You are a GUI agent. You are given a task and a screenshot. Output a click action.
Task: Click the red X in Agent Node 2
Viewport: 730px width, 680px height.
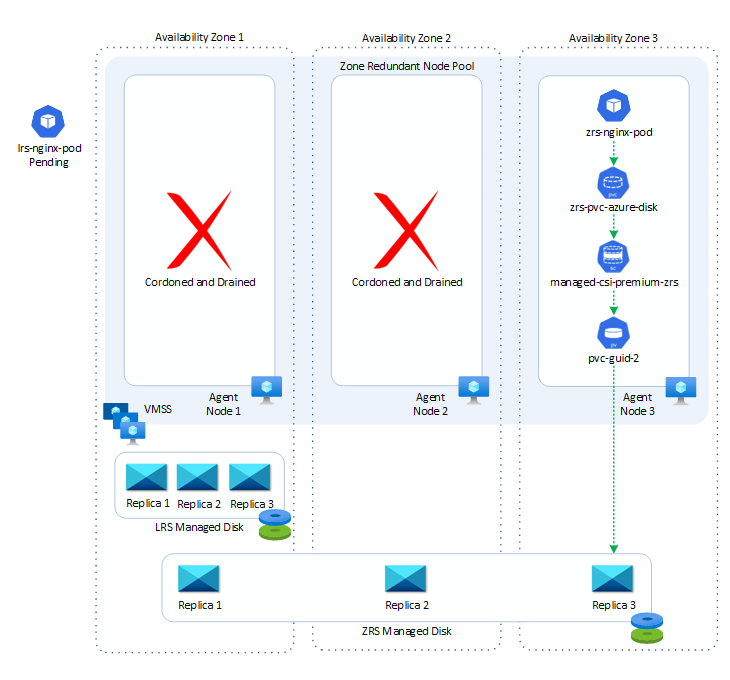[x=406, y=230]
